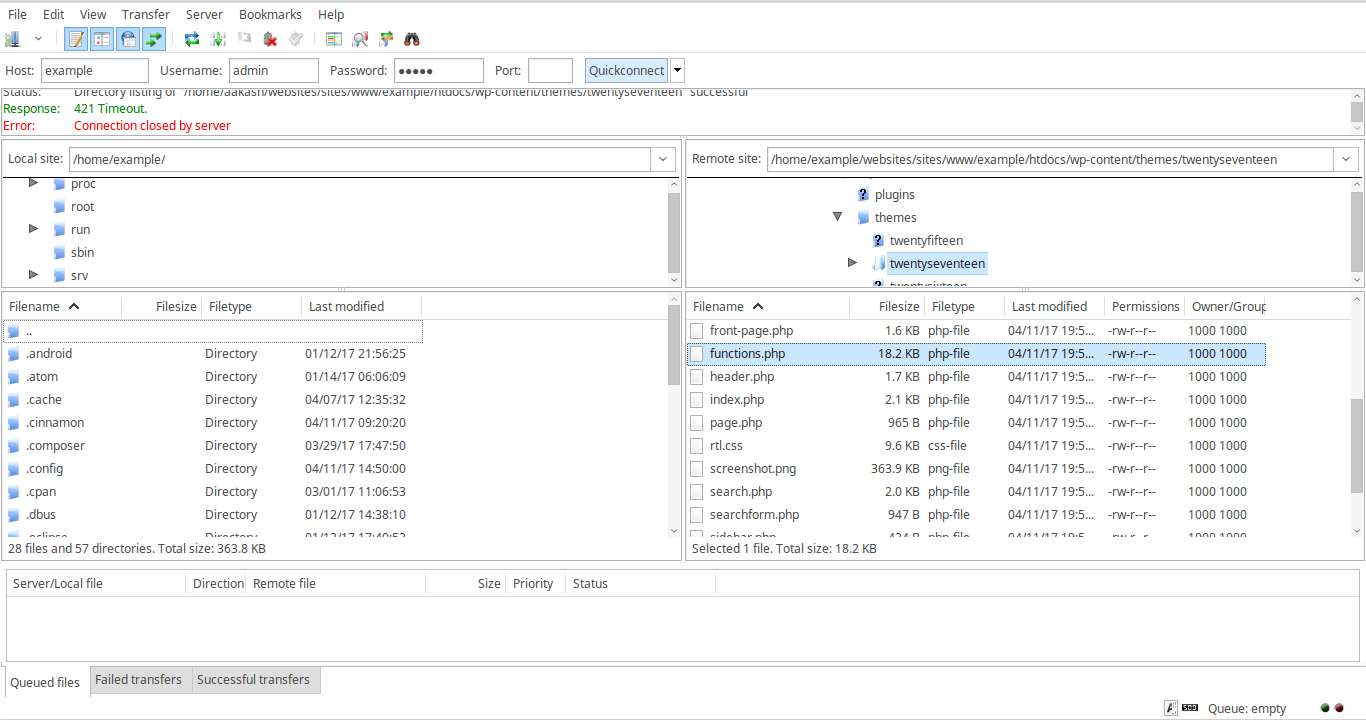Enable synchronized browsing mode
Screen dimensions: 1366x720
[x=386, y=38]
